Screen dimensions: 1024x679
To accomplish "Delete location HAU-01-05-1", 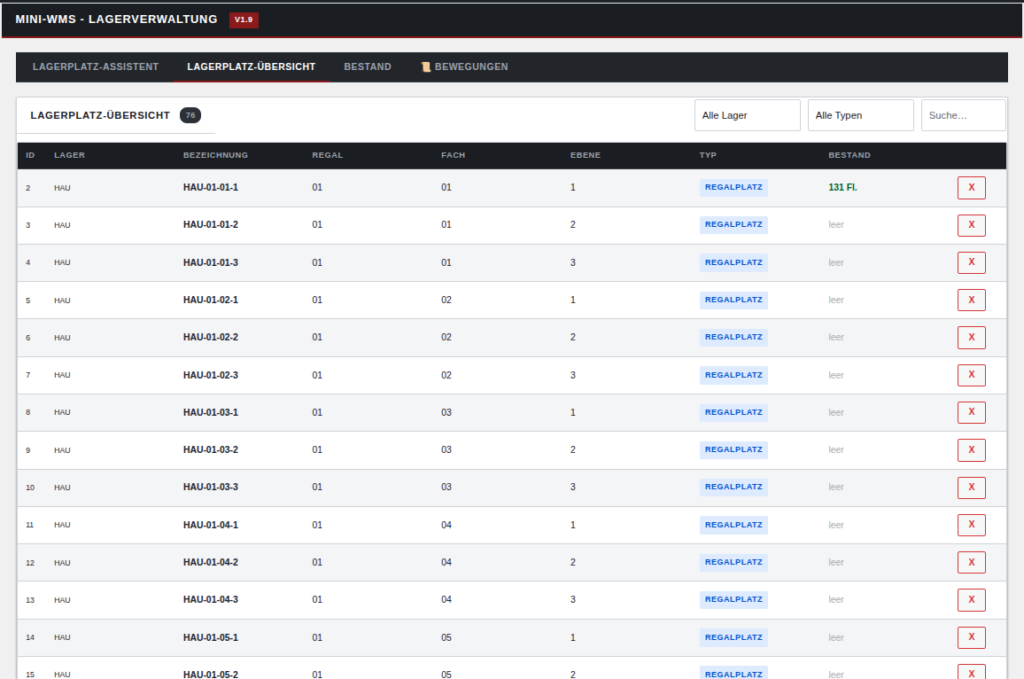I will tap(971, 638).
